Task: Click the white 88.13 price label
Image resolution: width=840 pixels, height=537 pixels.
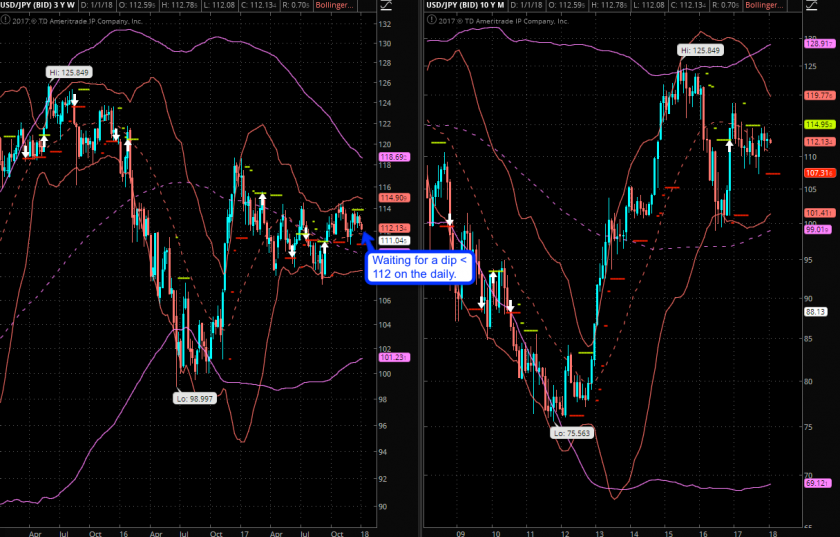Action: [x=817, y=312]
